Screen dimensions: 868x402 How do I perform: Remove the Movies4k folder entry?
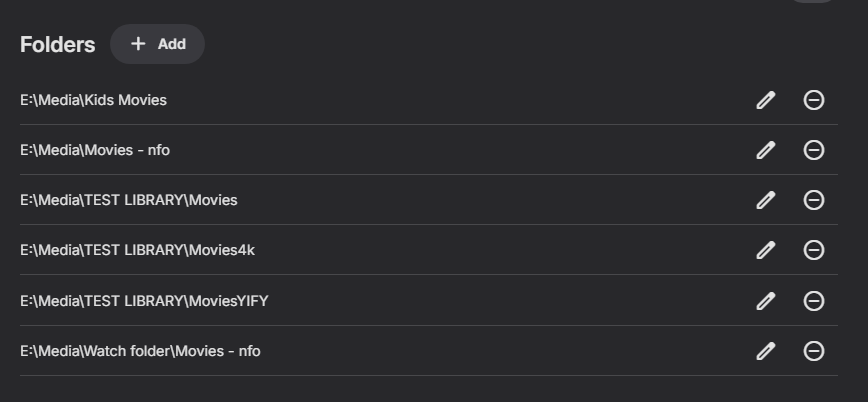(814, 250)
